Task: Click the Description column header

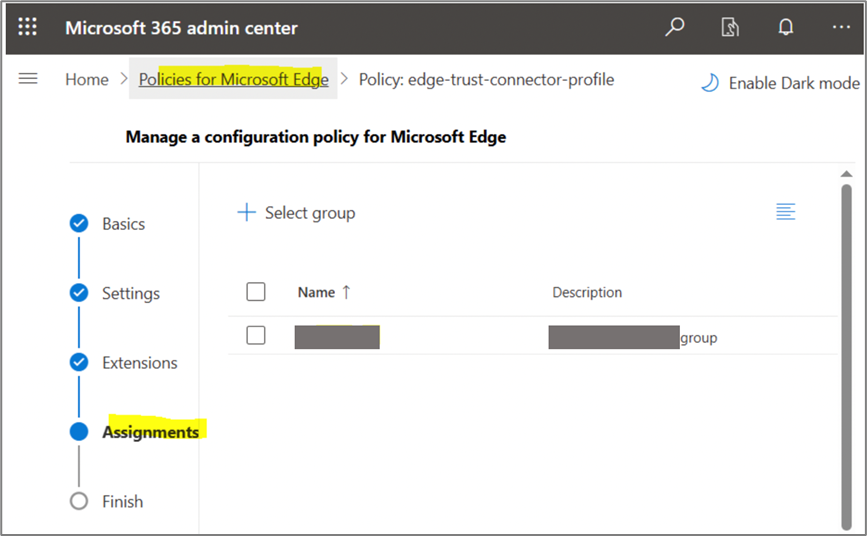Action: 587,292
